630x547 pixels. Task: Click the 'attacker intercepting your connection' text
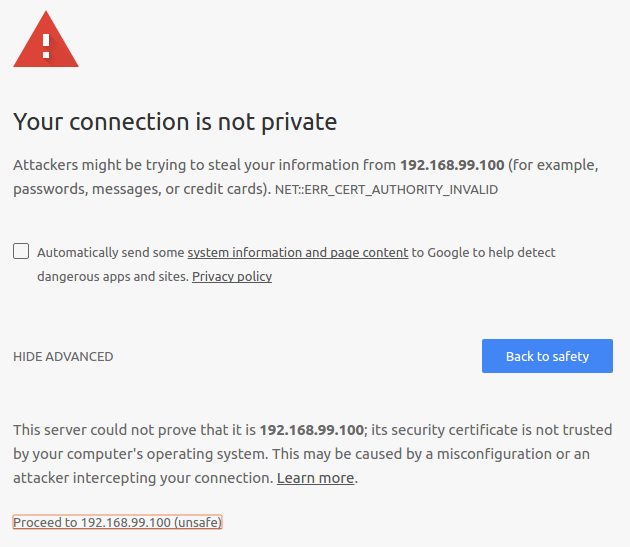tap(143, 478)
